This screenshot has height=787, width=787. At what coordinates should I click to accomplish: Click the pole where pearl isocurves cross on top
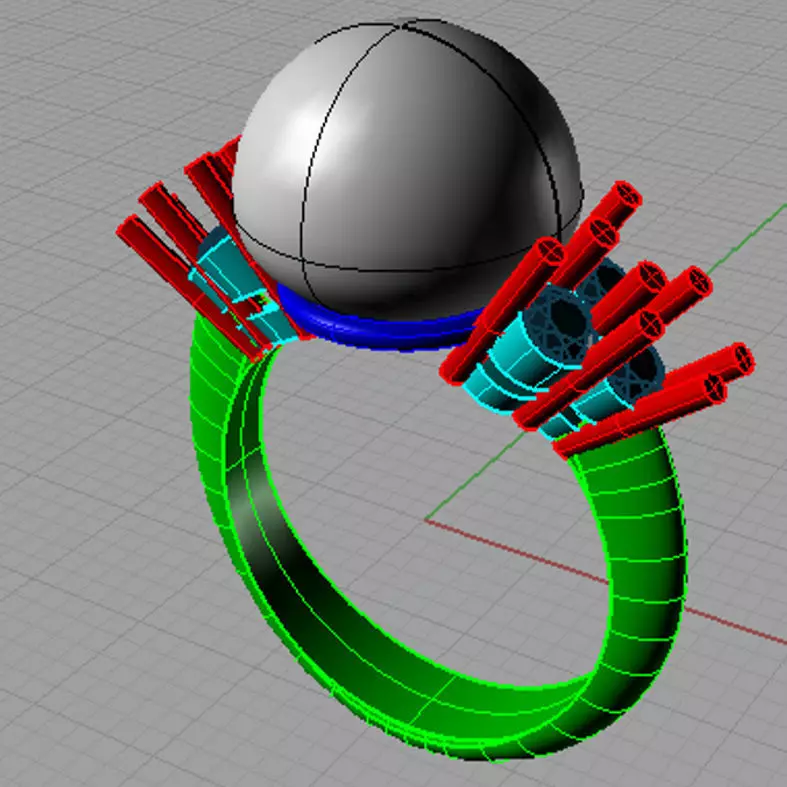click(402, 23)
